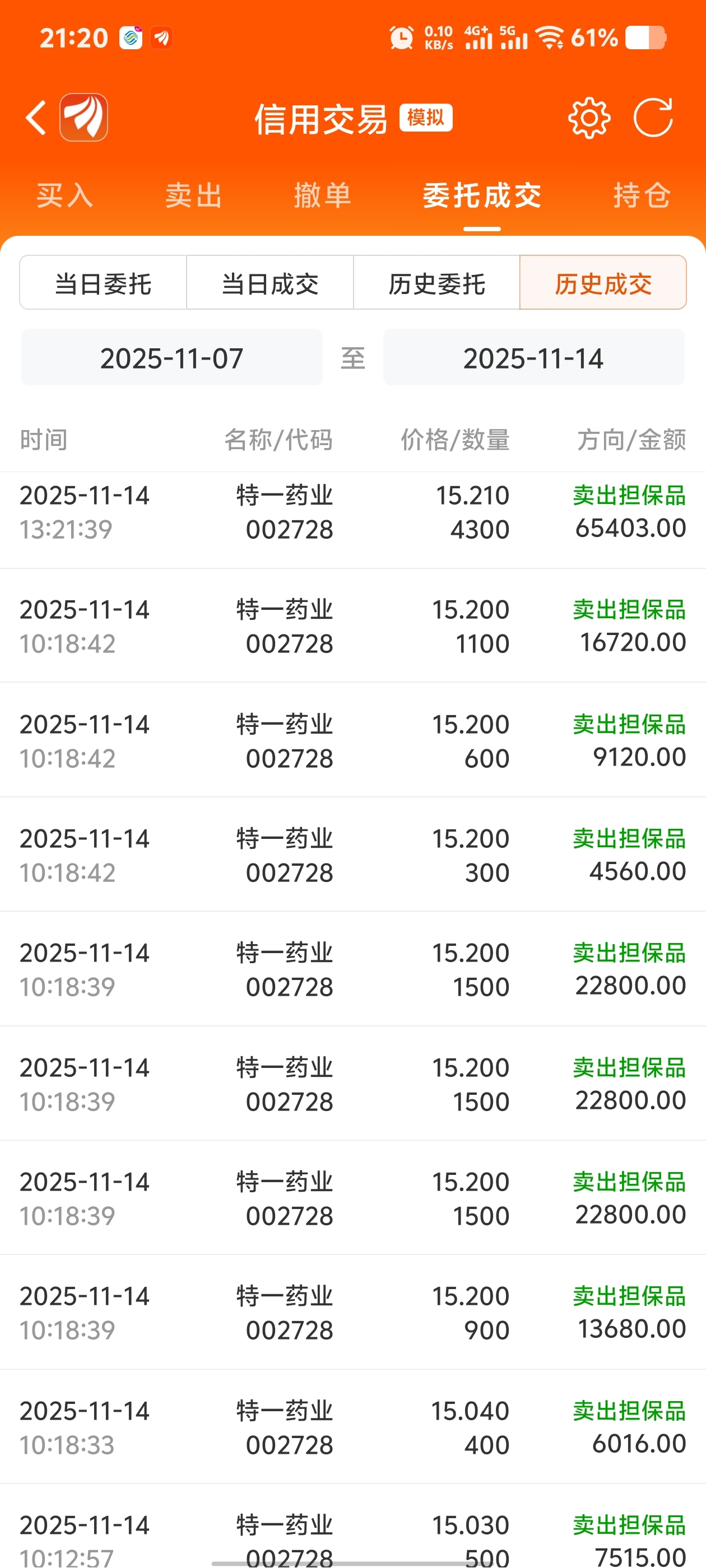Open the settings gear icon

point(589,118)
